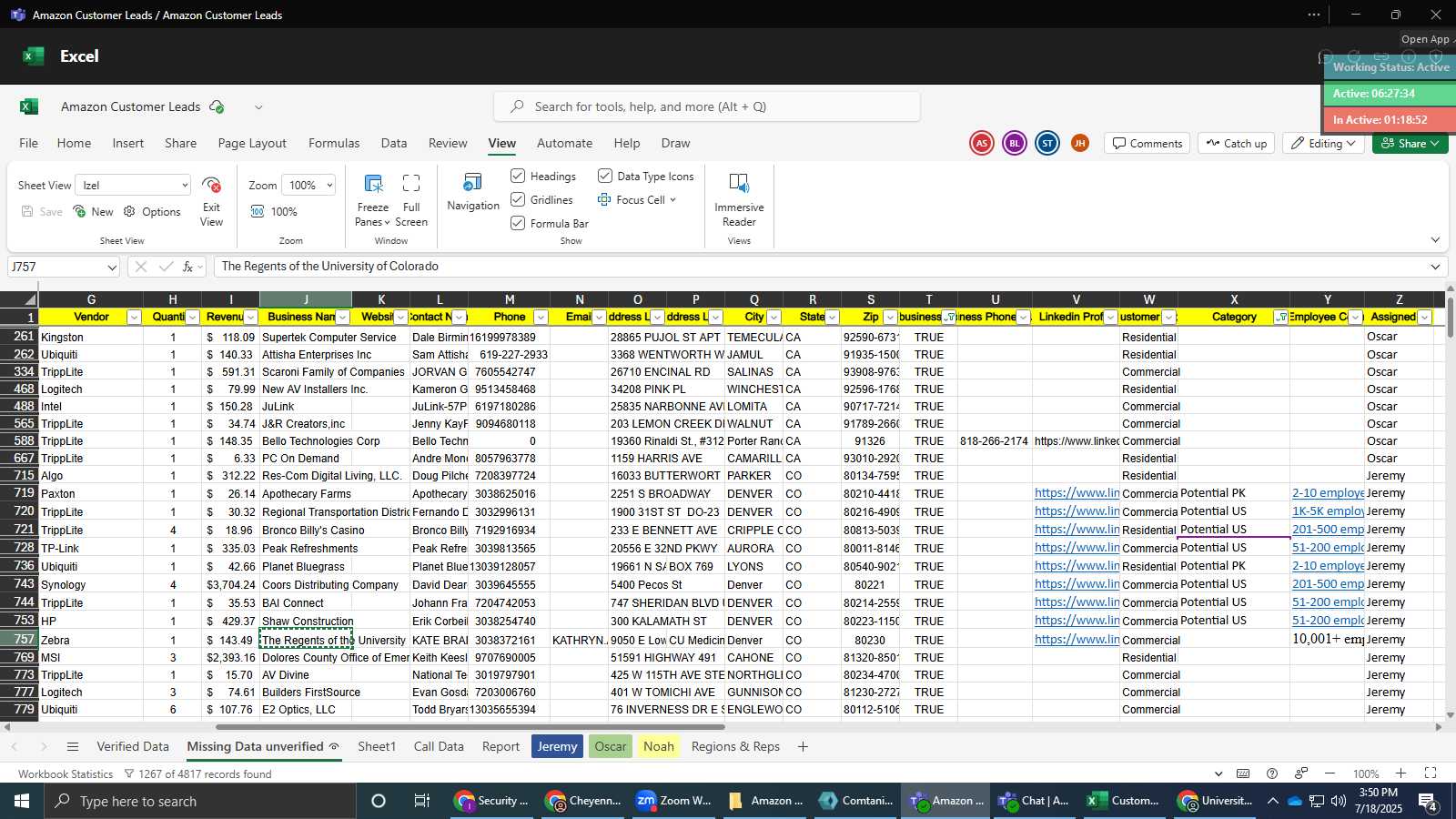This screenshot has width=1456, height=819.
Task: Click the JH collaborator avatar
Action: [x=1079, y=143]
